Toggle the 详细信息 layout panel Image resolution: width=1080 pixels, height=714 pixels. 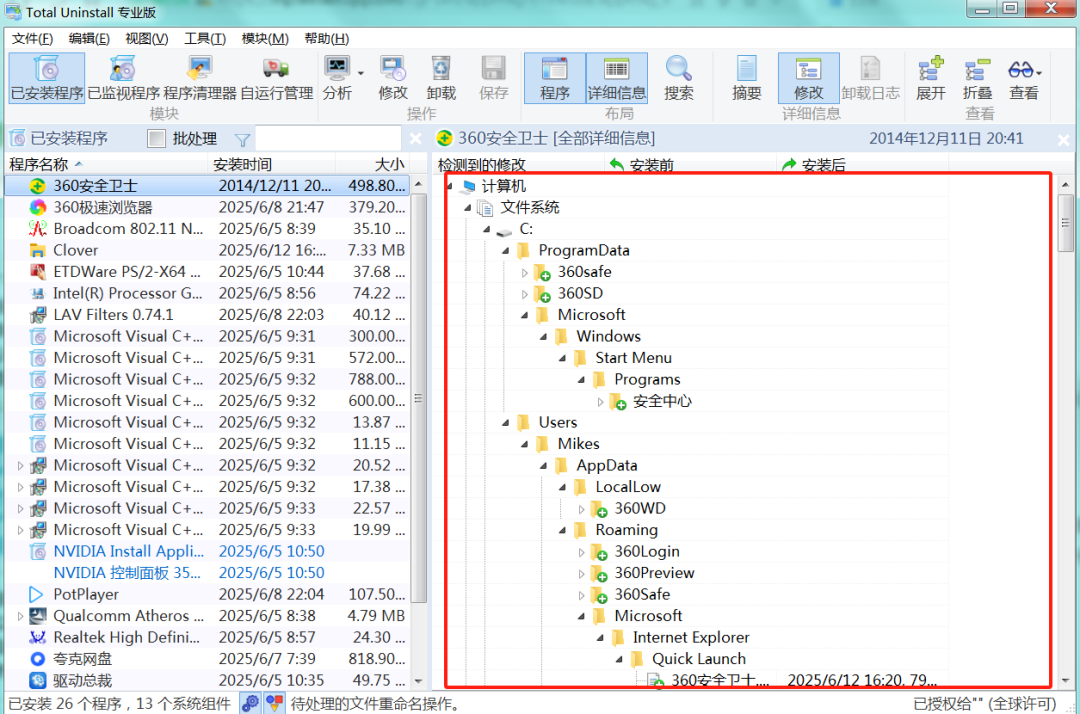point(616,78)
